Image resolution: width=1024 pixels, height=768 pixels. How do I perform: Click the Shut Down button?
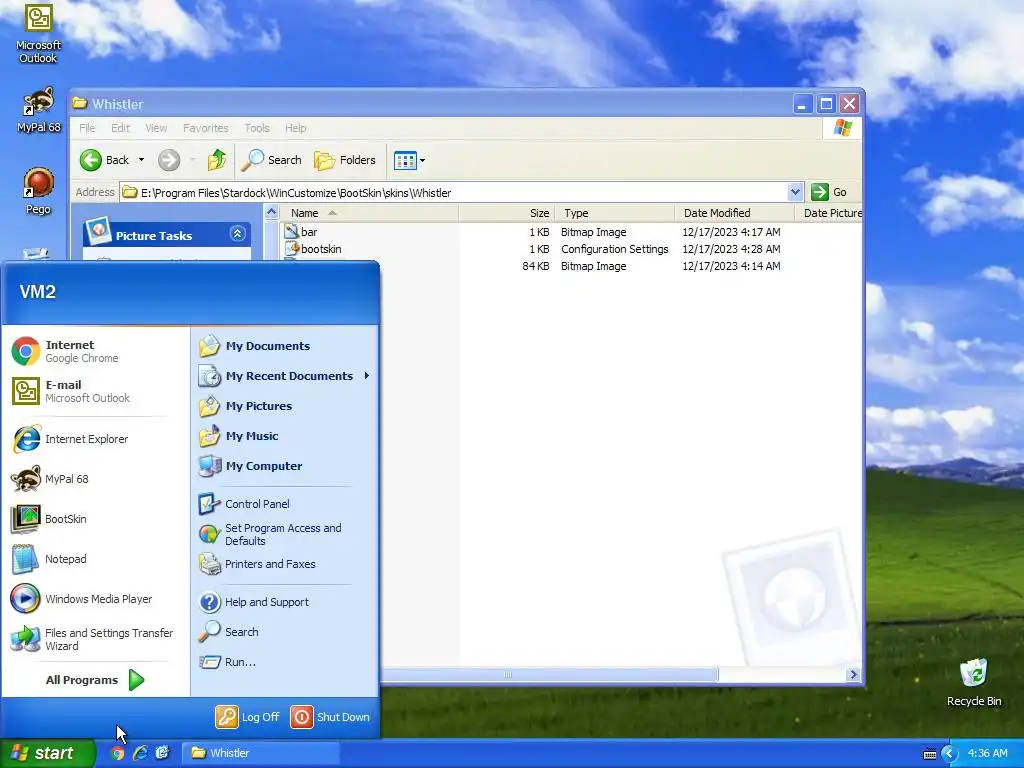330,717
